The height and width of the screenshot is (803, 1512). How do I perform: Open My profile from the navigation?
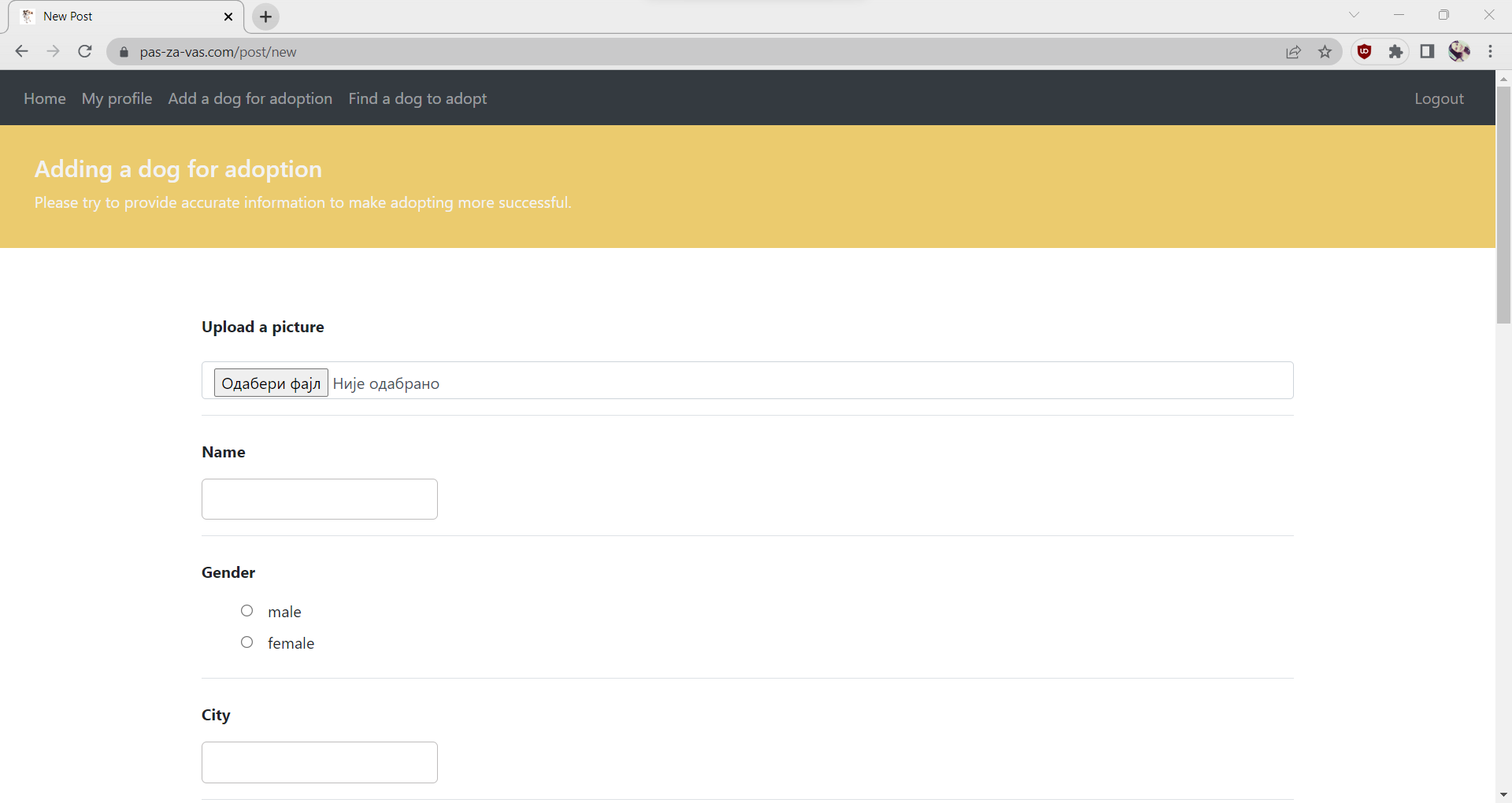[x=117, y=98]
